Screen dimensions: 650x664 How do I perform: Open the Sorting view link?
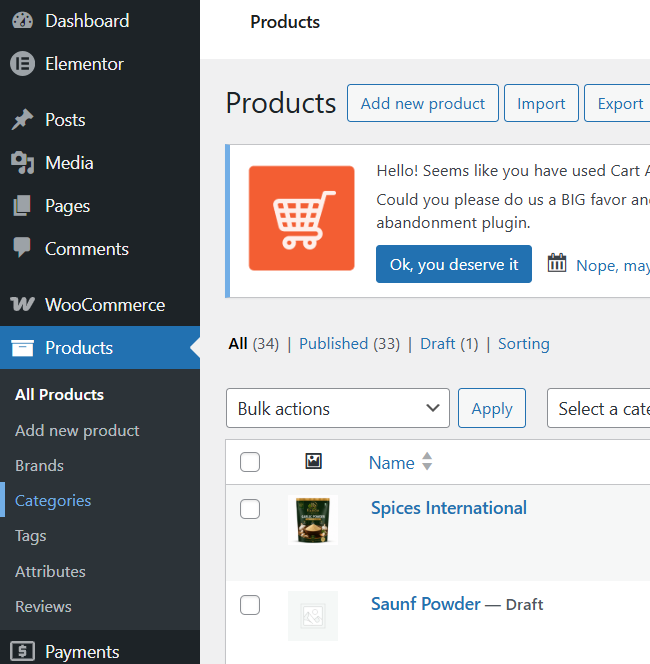(524, 344)
